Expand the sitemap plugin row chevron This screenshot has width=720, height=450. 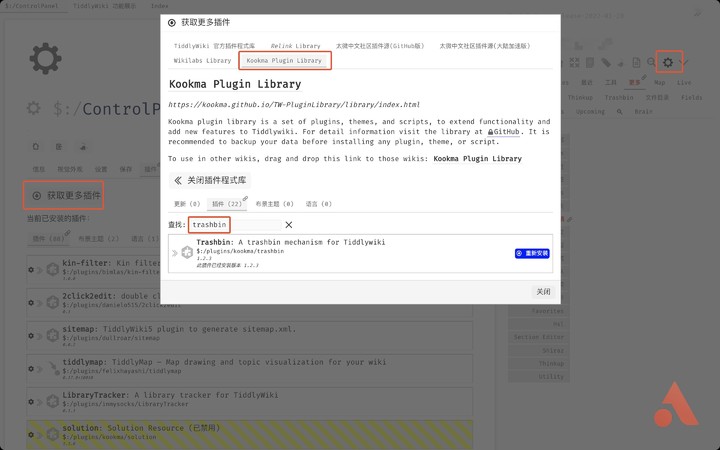pyautogui.click(x=40, y=336)
